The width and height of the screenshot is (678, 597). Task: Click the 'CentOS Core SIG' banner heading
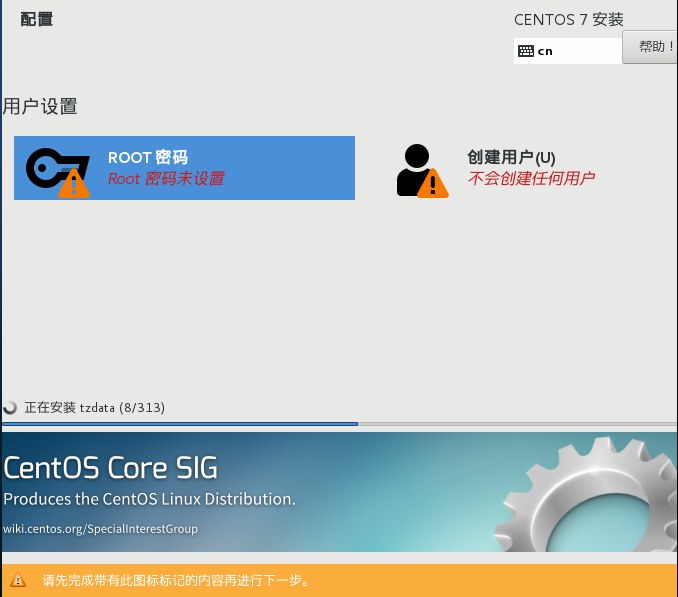click(111, 468)
